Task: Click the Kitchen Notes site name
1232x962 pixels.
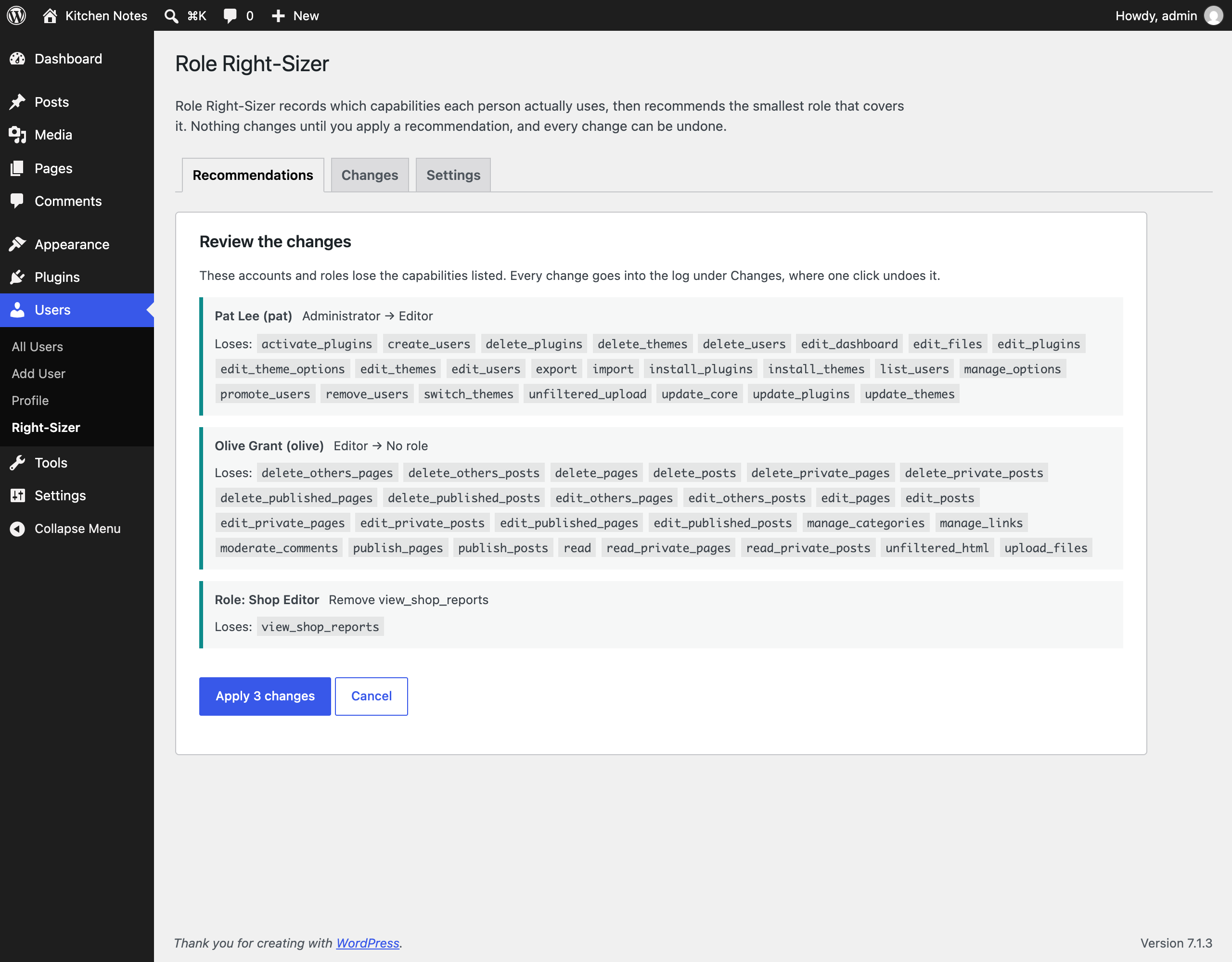Action: [x=106, y=16]
